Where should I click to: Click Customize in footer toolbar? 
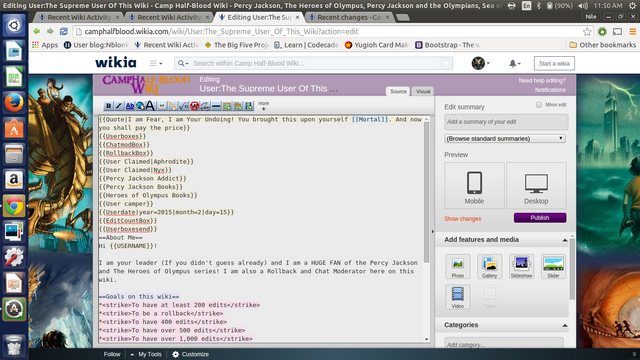coord(191,354)
